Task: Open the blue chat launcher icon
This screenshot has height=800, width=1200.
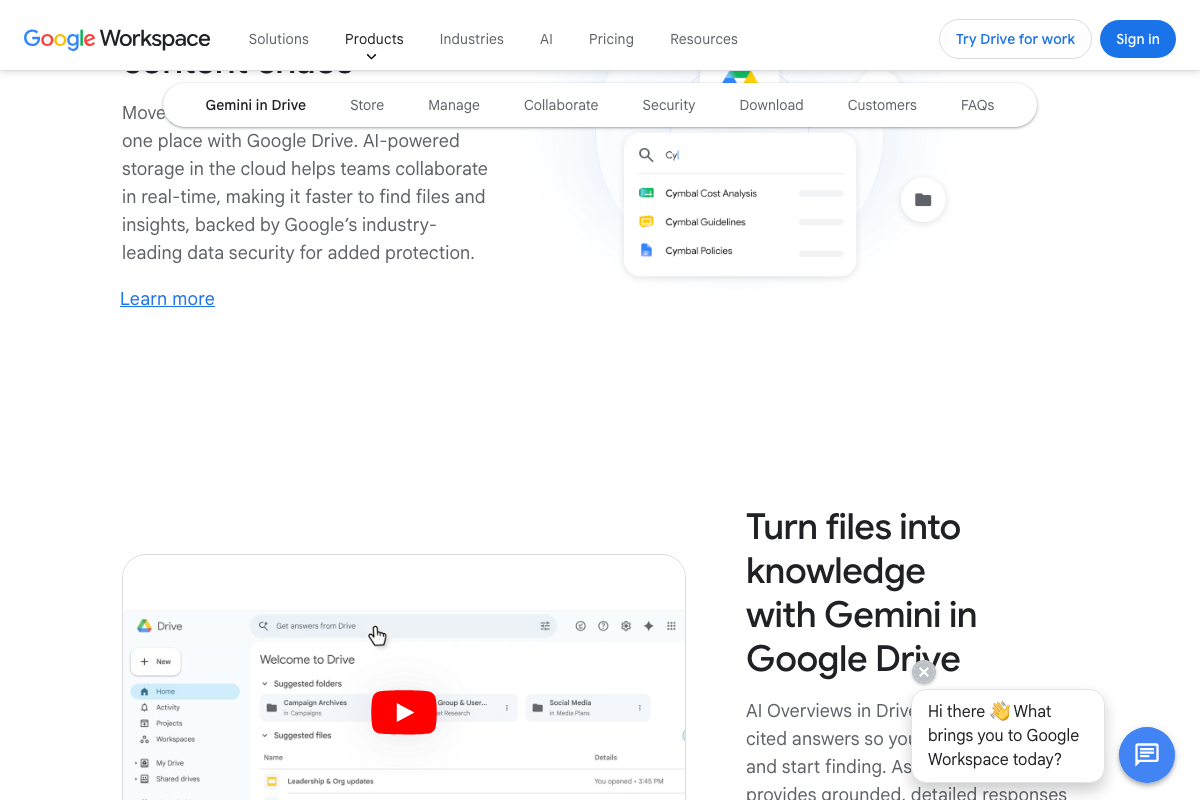Action: (1147, 755)
